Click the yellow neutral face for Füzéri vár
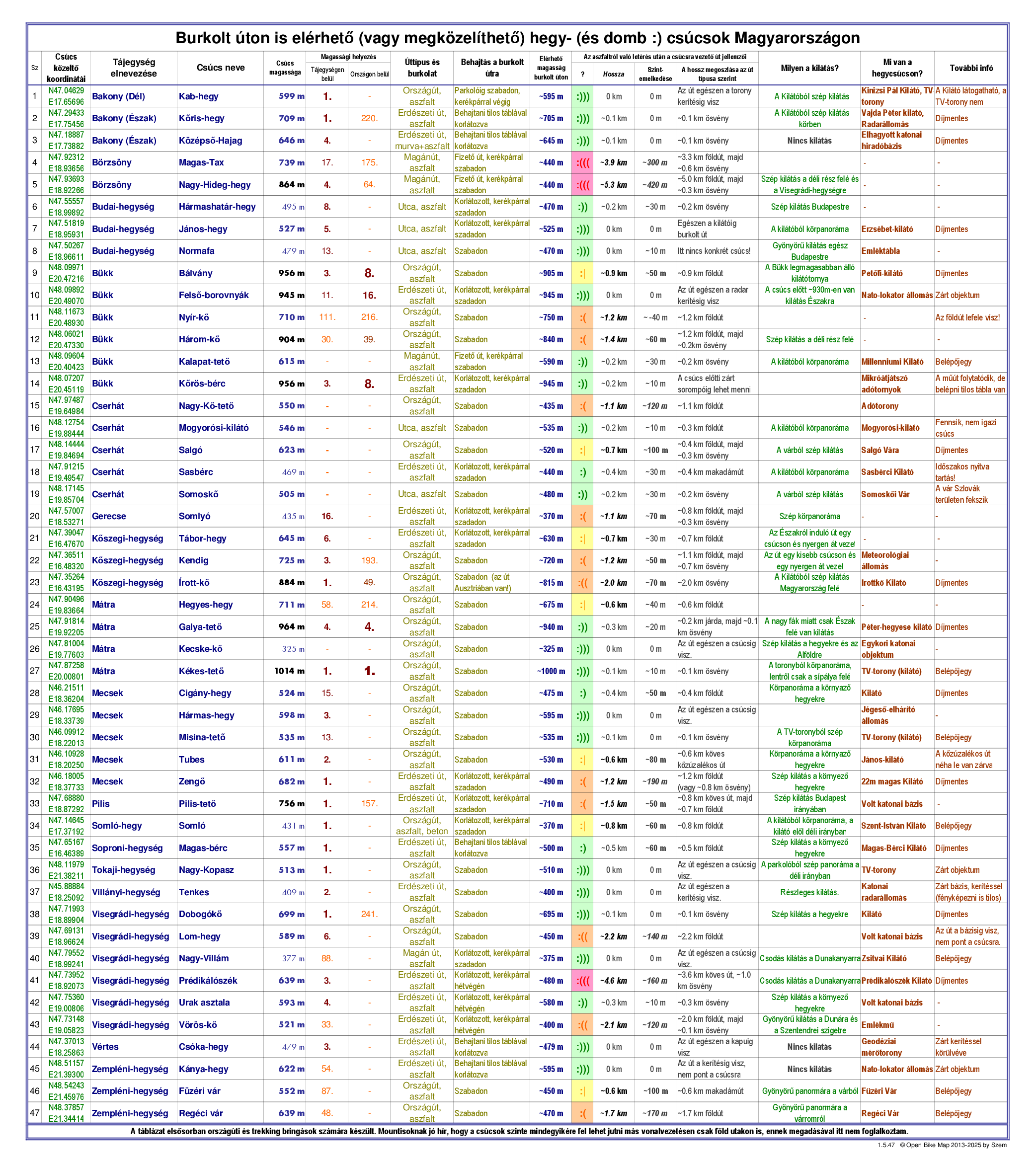The height and width of the screenshot is (1160, 1036). coord(582,1091)
